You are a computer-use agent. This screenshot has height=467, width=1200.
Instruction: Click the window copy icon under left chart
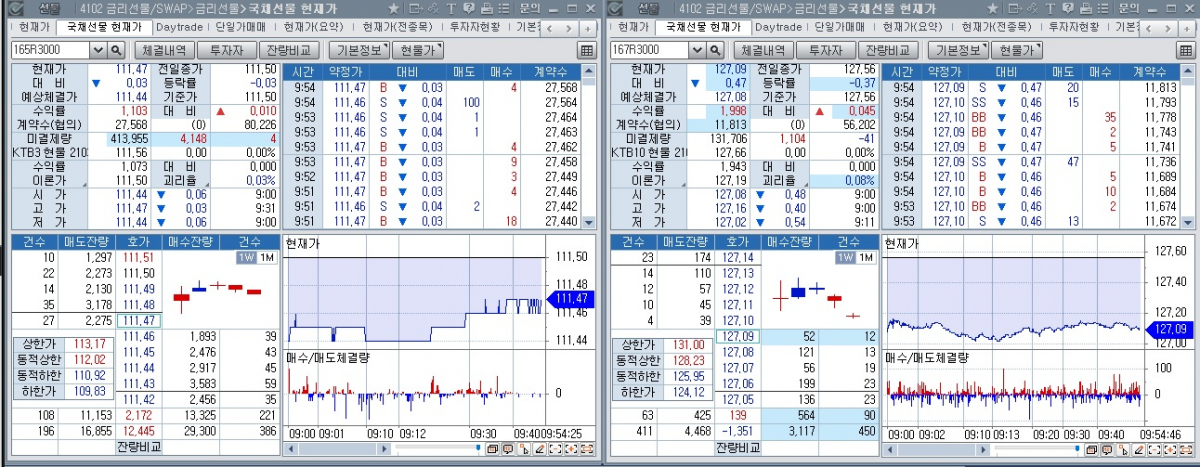(x=491, y=449)
